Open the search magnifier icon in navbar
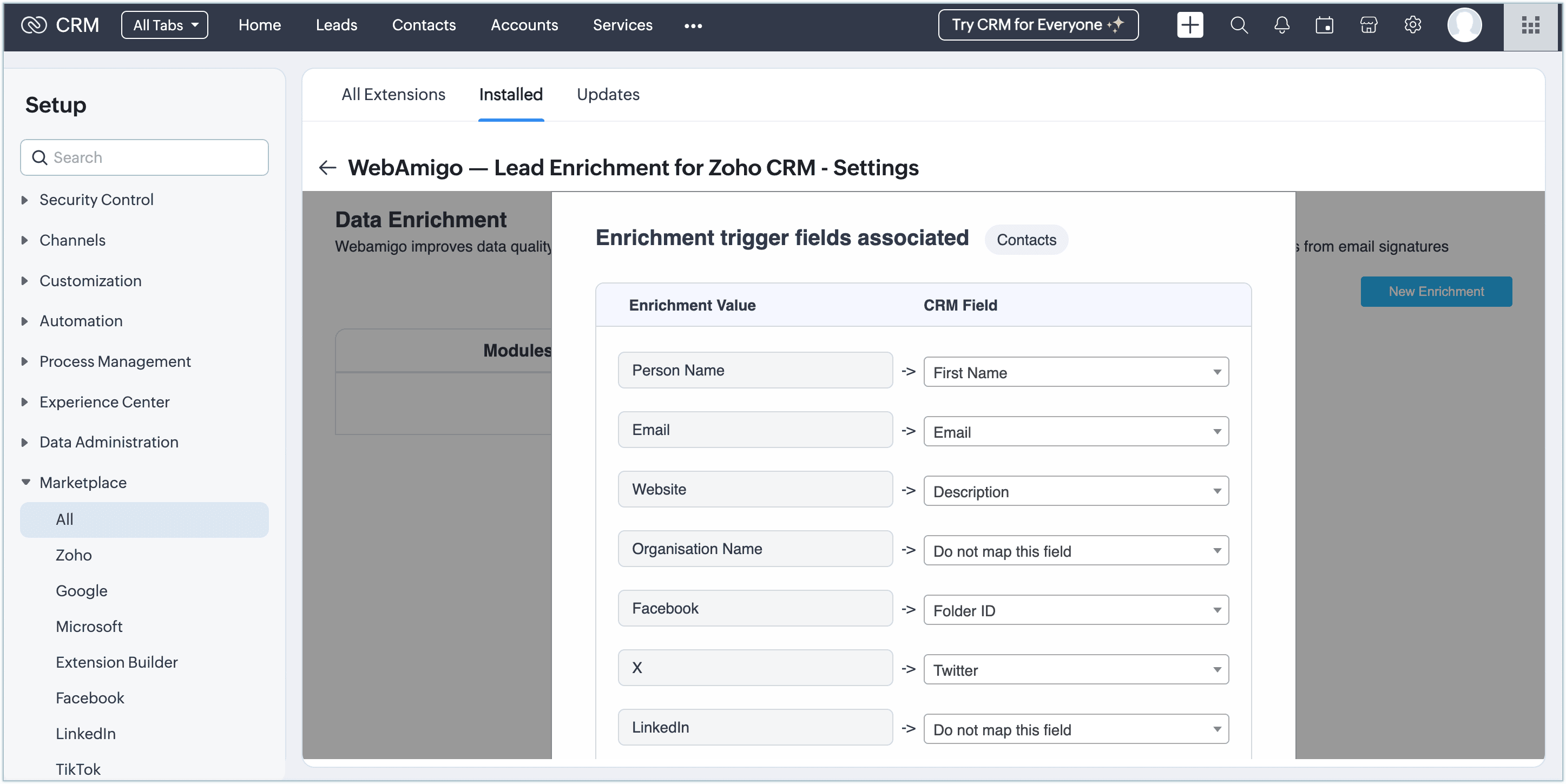The image size is (1566, 784). (1238, 25)
